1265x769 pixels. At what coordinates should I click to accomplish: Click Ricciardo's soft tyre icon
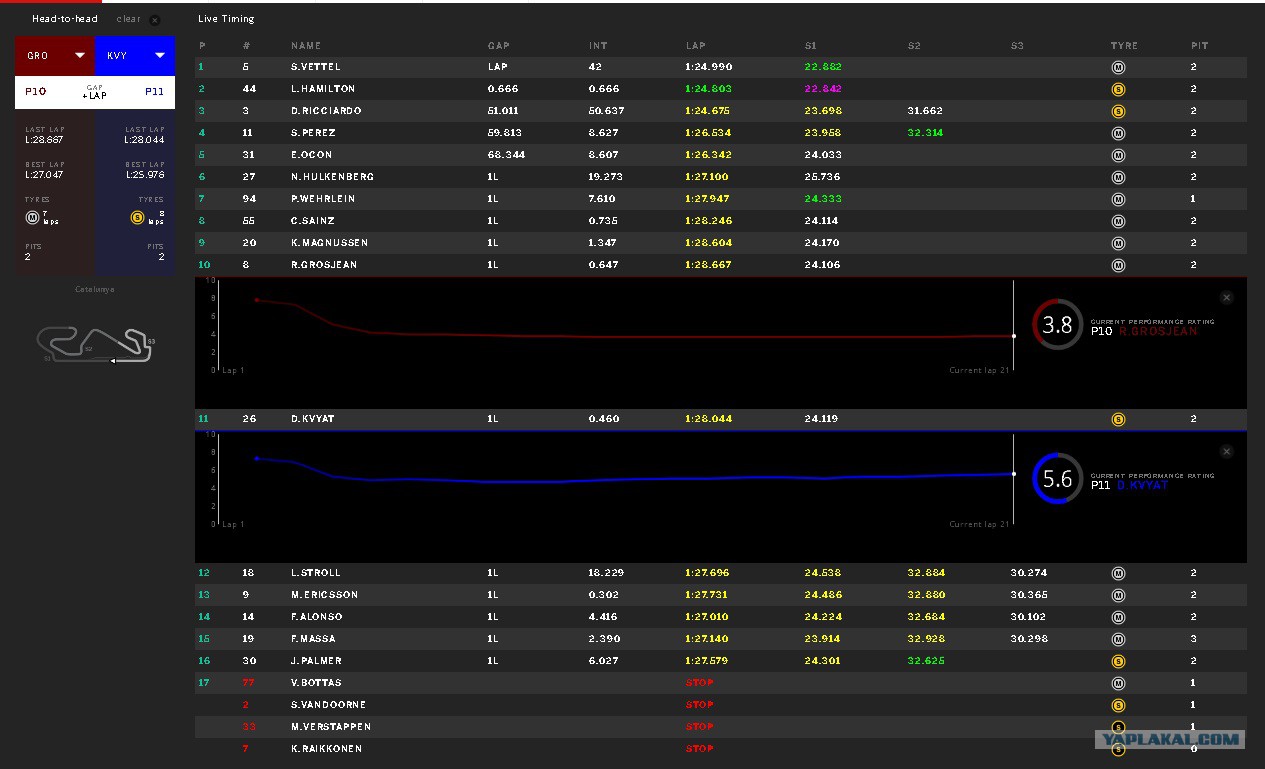1118,112
